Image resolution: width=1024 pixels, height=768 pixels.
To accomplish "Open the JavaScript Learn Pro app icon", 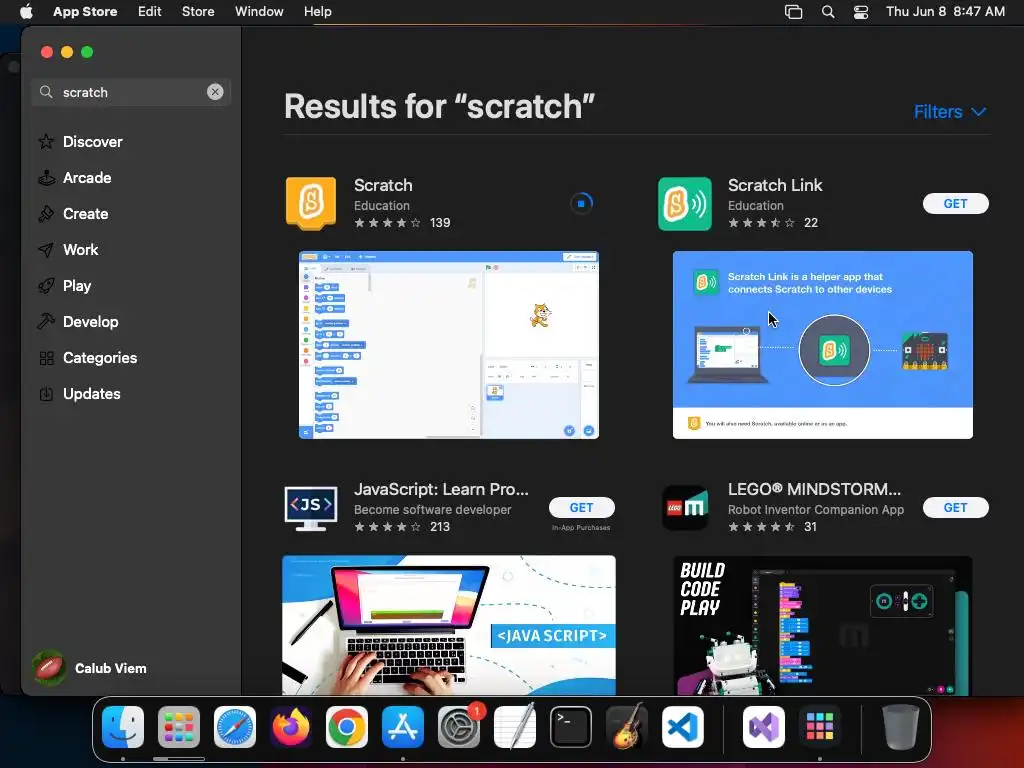I will coord(311,507).
